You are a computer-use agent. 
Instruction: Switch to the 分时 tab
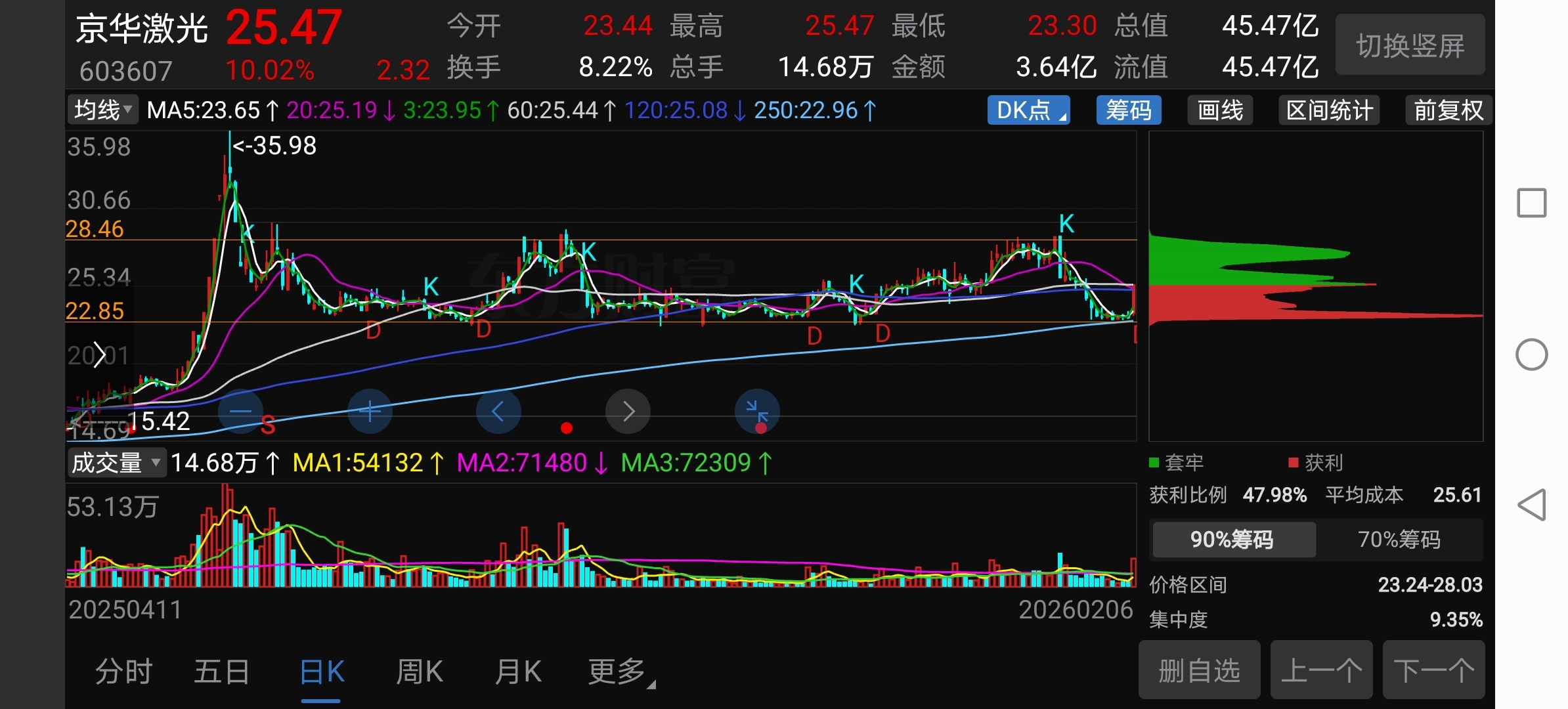tap(124, 672)
